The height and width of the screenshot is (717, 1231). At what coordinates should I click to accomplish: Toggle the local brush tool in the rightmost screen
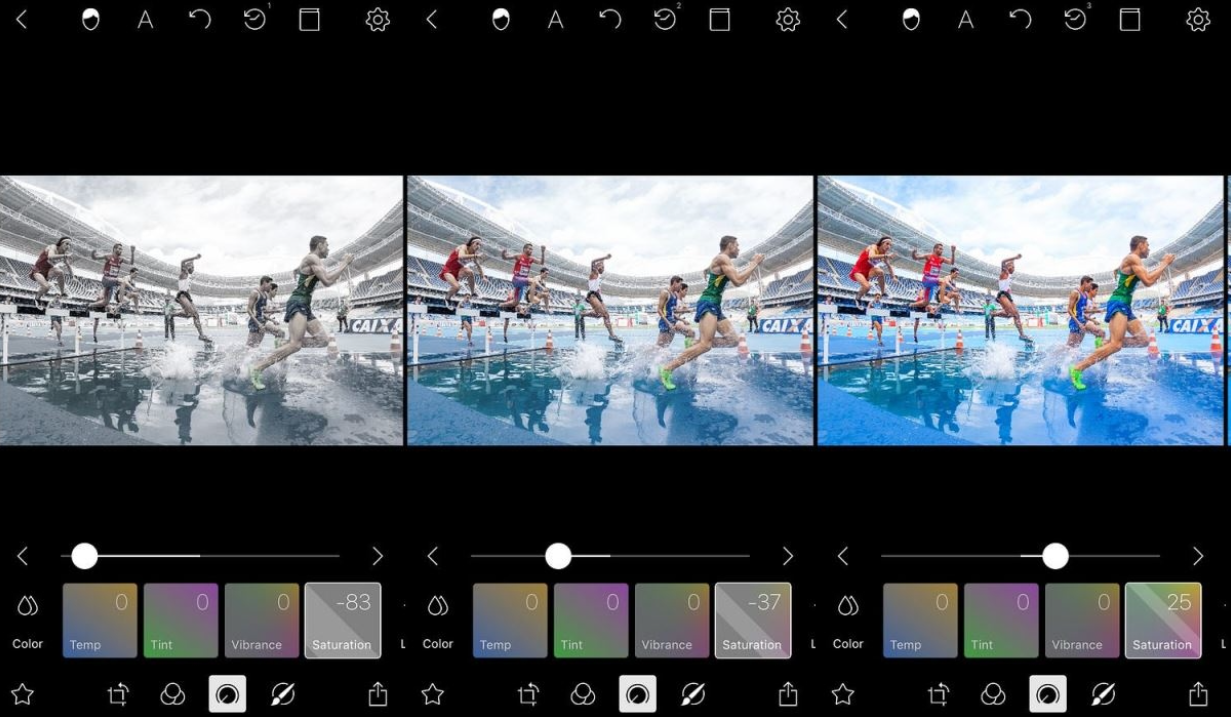1103,694
